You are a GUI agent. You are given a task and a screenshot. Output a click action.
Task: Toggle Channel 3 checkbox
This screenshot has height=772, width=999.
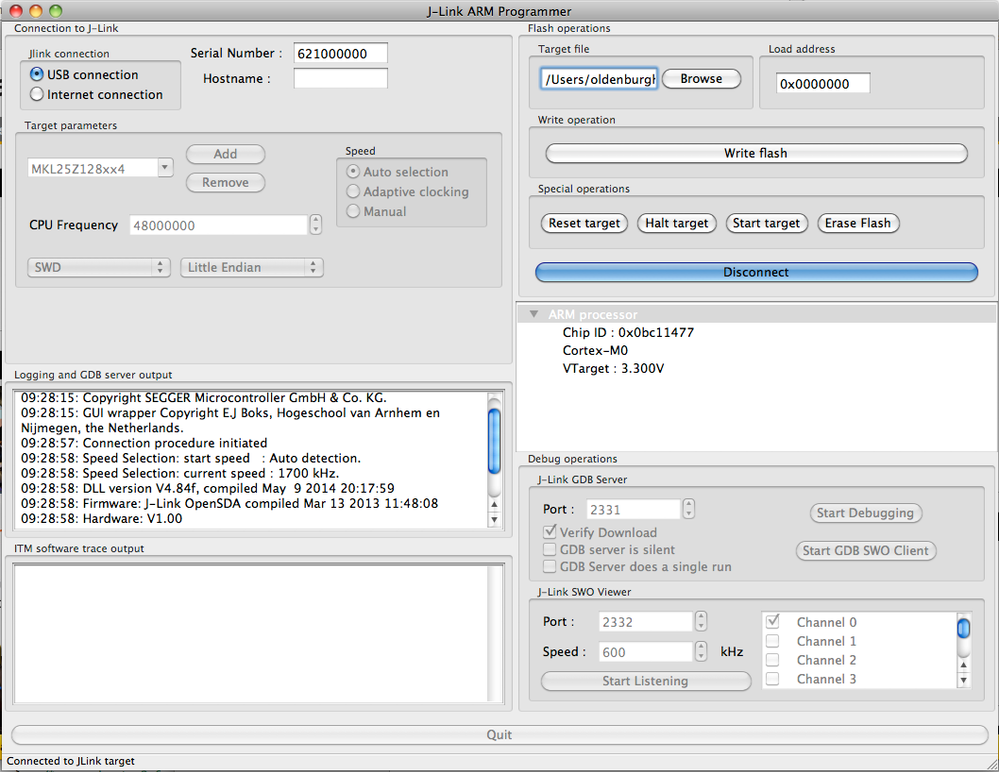coord(772,679)
